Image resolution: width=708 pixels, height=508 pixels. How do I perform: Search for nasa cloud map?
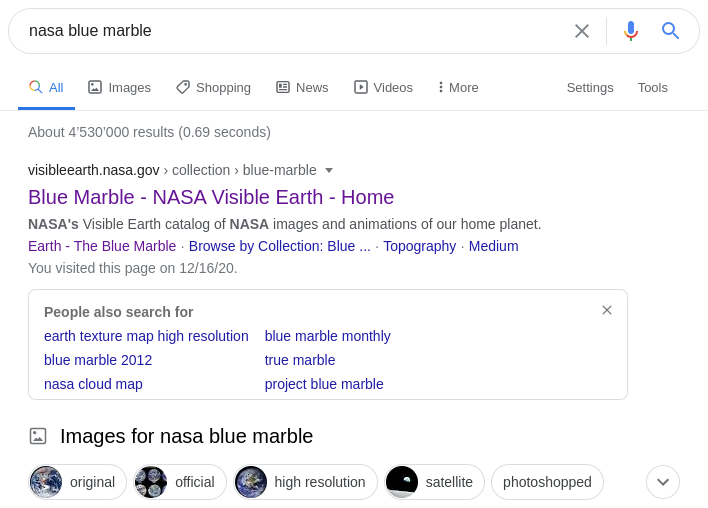click(93, 384)
